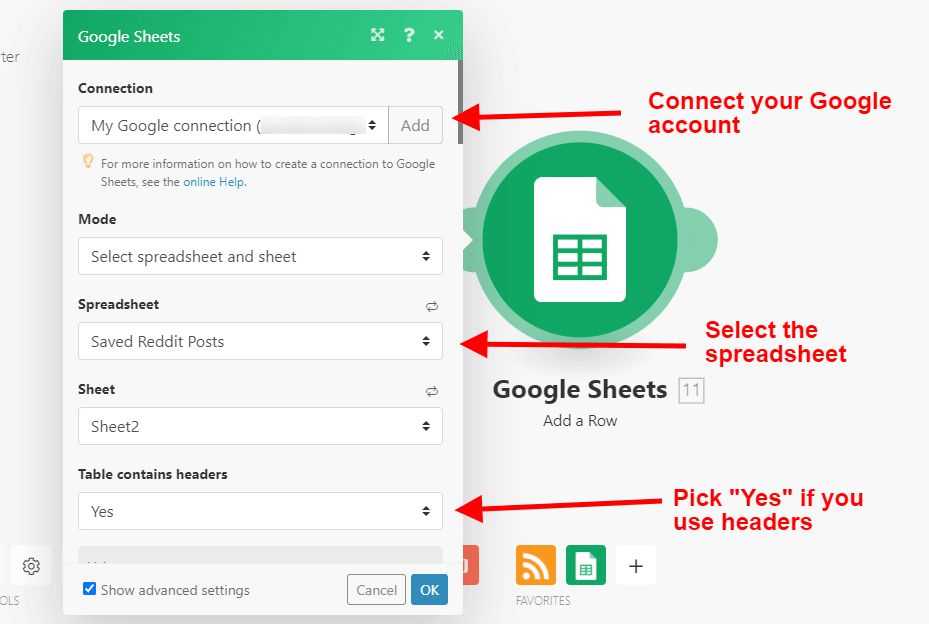This screenshot has width=929, height=624.
Task: Open the Saved Reddit Posts spreadsheet dropdown
Action: pos(260,341)
